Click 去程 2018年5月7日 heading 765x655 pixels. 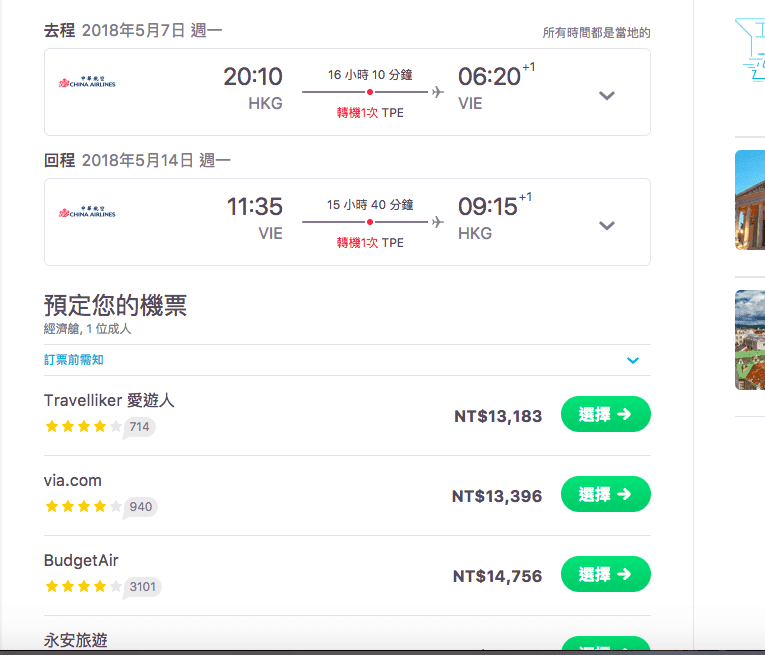(x=133, y=31)
